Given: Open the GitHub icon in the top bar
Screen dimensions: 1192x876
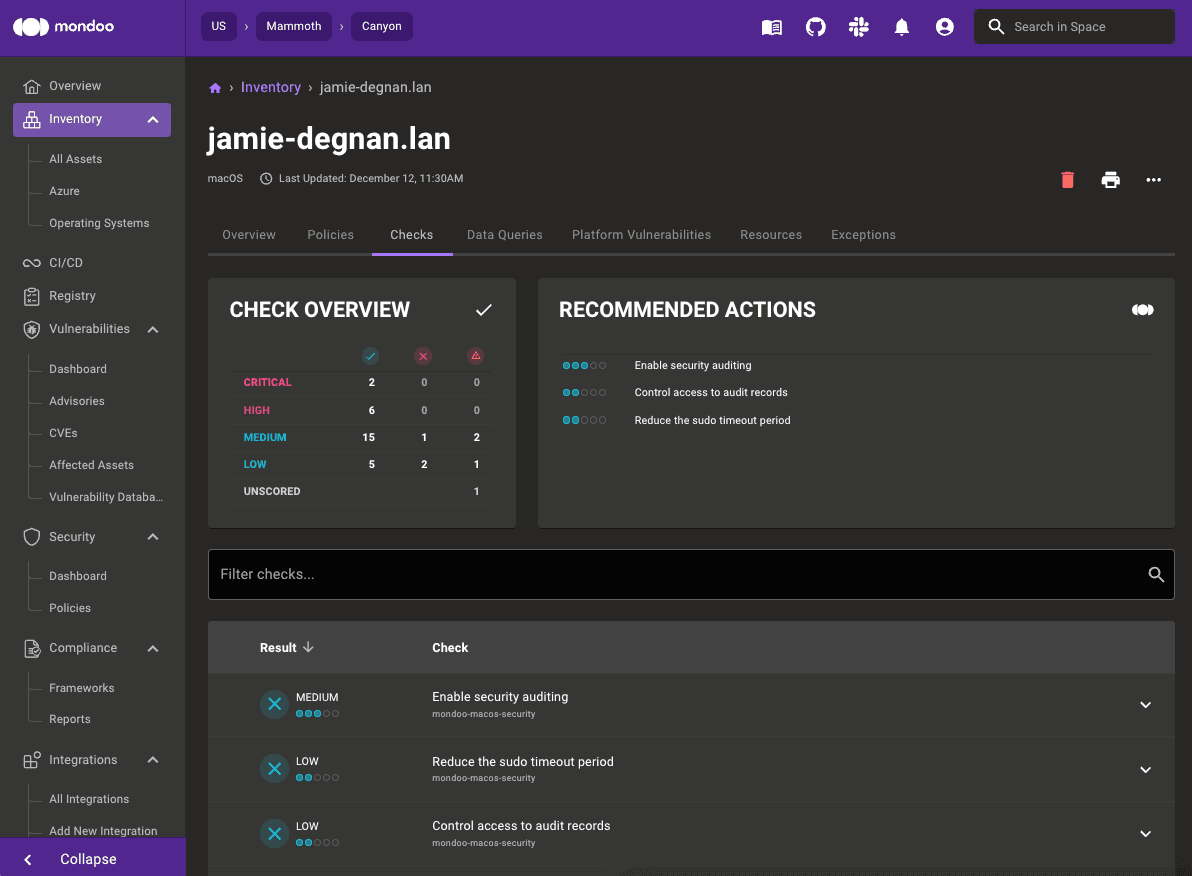Looking at the screenshot, I should click(x=815, y=27).
